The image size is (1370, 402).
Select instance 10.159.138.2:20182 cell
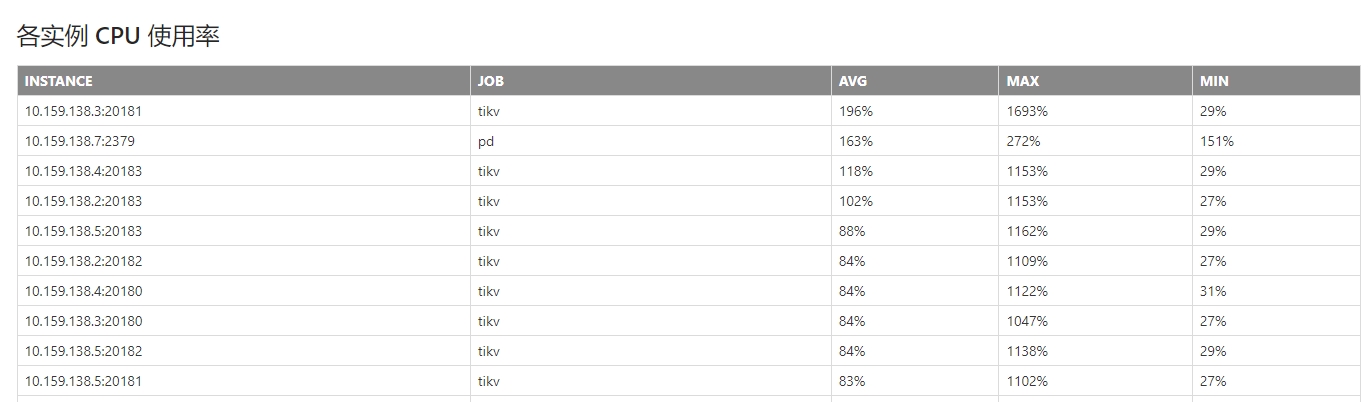click(83, 261)
